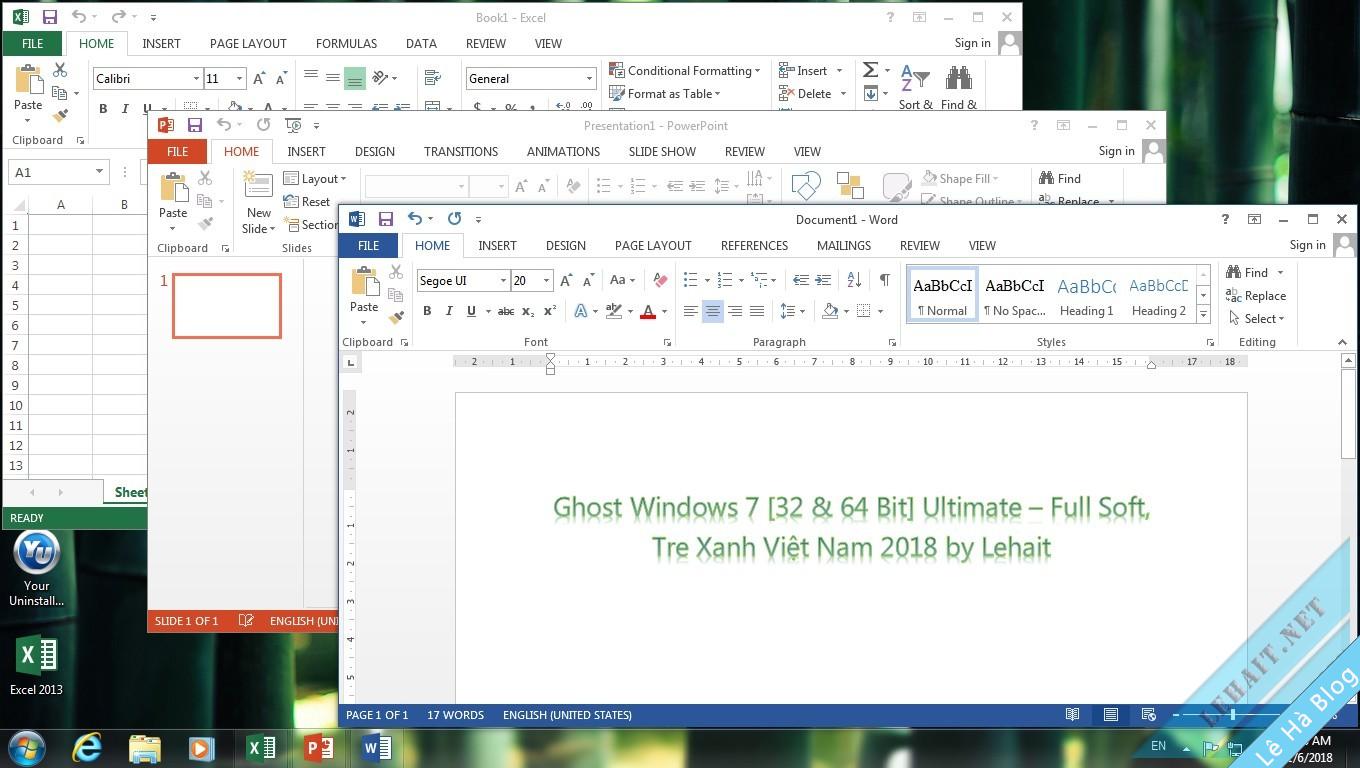
Task: Click Grow Font icon in Word
Action: coord(566,280)
